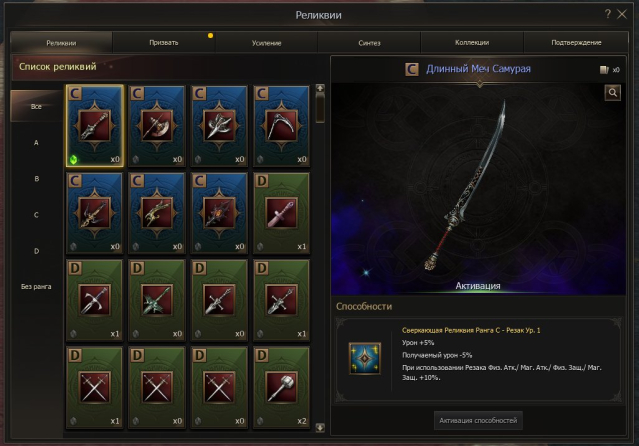Click the Активация способностей button
This screenshot has height=446, width=639.
tap(478, 420)
